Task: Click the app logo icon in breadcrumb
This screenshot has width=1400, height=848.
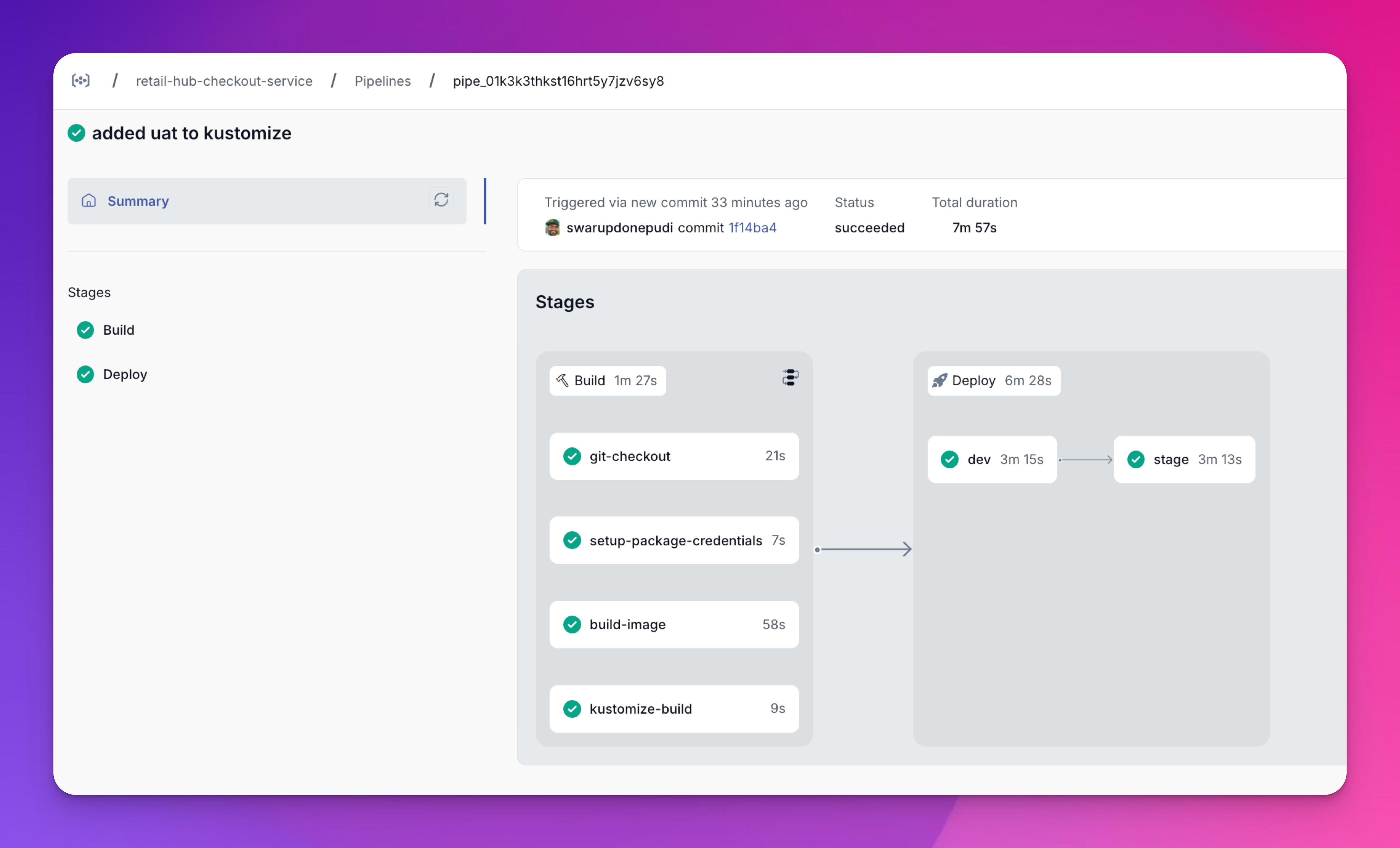Action: click(81, 81)
